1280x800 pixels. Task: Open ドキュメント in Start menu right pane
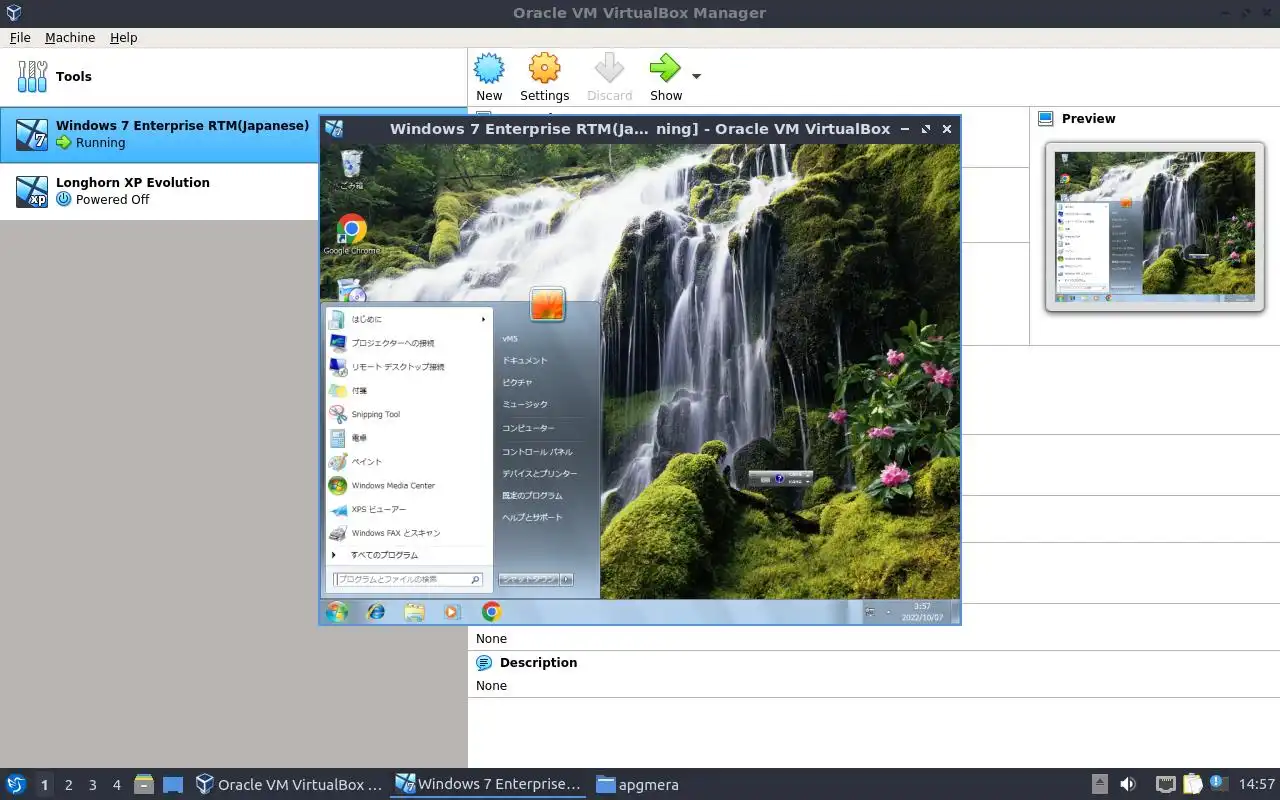click(x=525, y=361)
